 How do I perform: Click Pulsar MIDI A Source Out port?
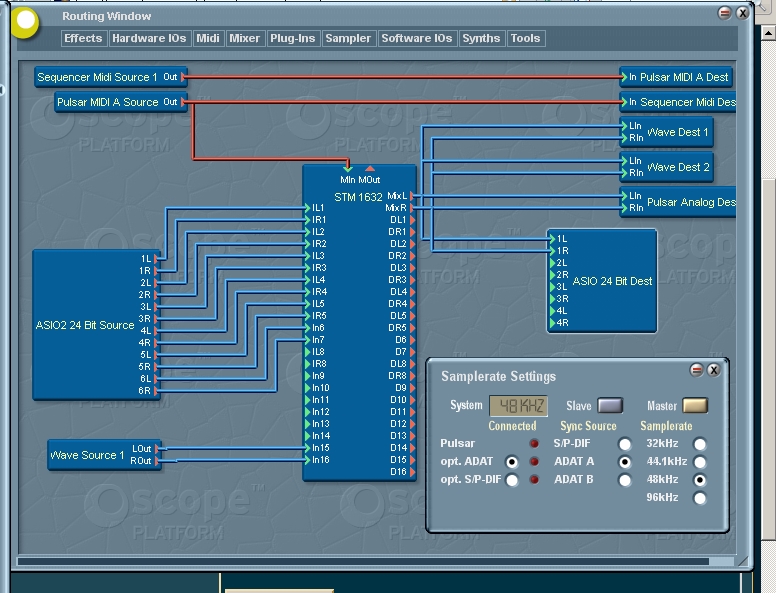184,102
